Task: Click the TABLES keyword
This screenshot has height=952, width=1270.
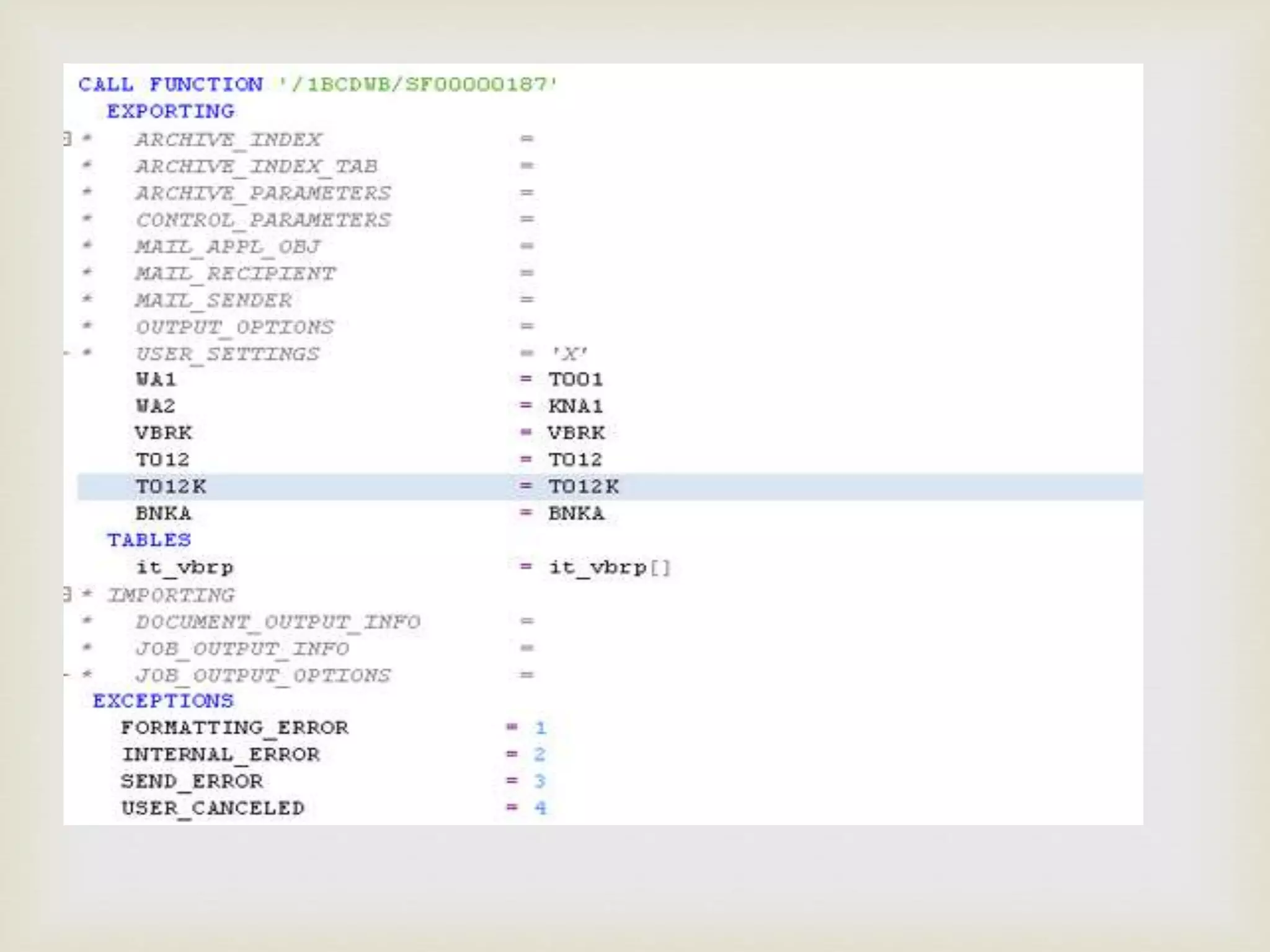Action: coord(149,540)
